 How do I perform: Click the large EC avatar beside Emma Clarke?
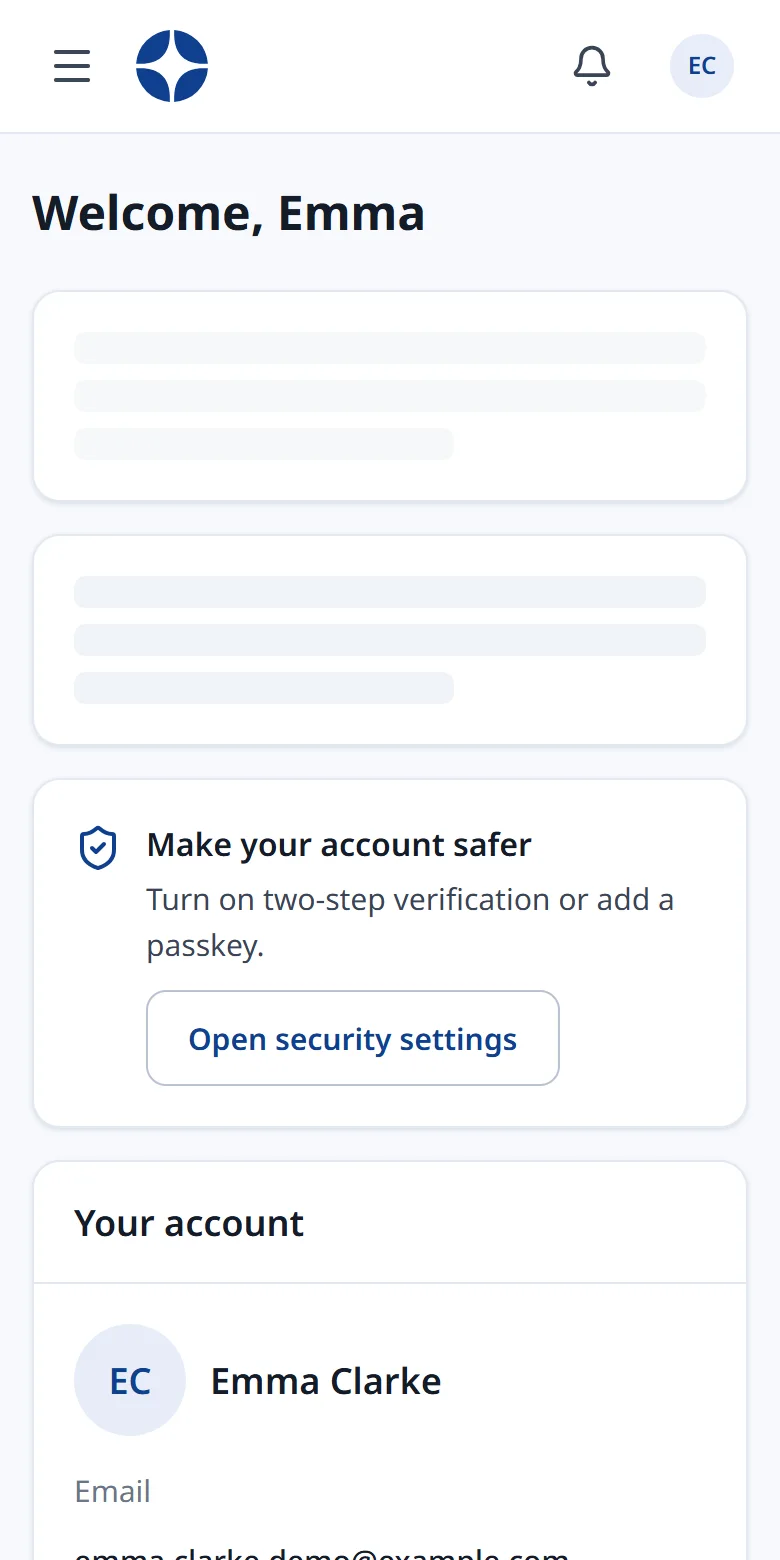(130, 1380)
